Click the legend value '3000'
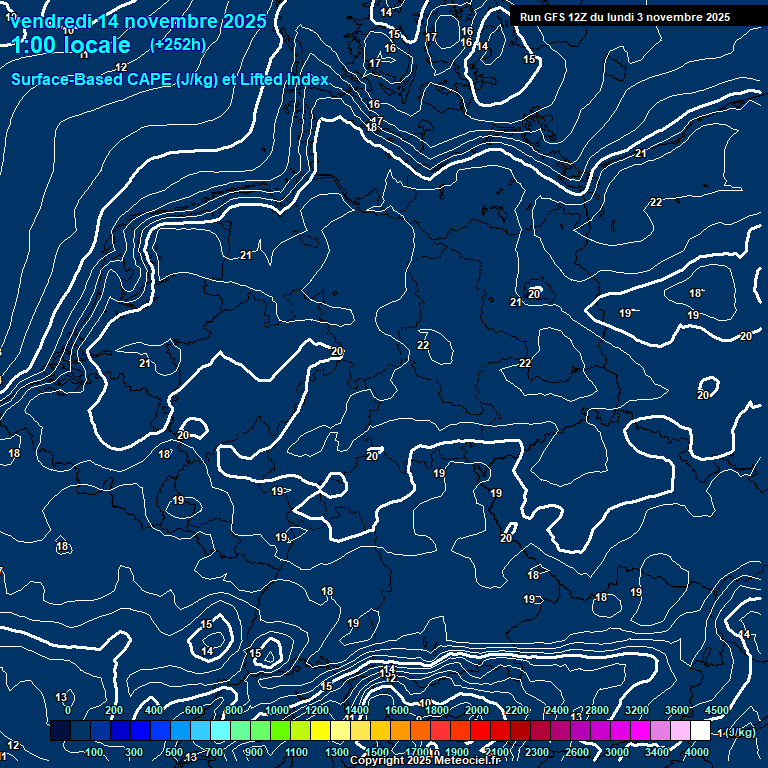The width and height of the screenshot is (768, 768). pyautogui.click(x=617, y=752)
